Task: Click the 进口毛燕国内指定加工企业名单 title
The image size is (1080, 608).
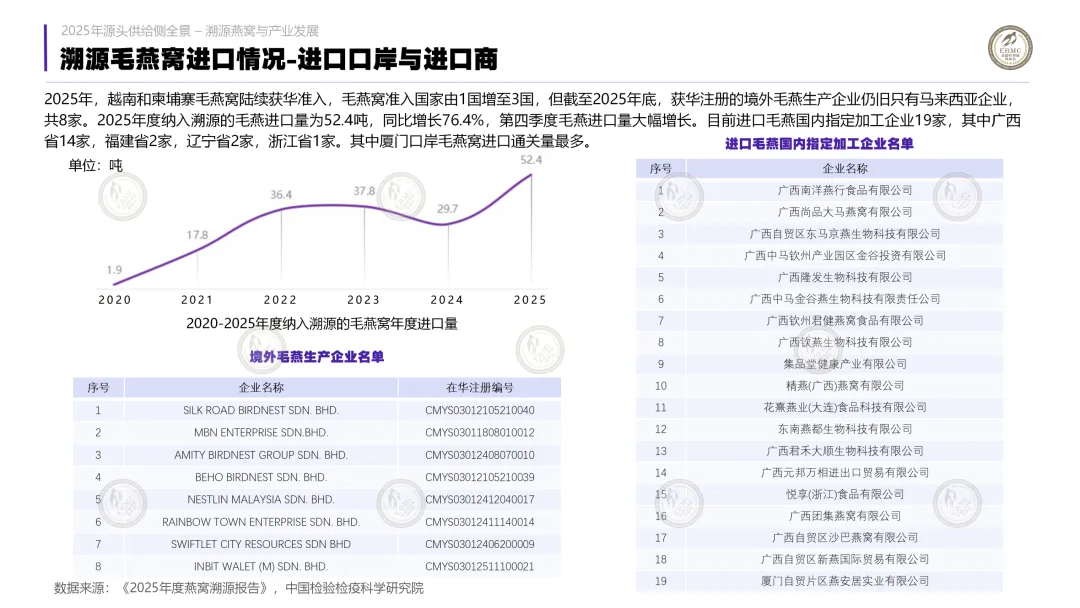Action: tap(819, 144)
